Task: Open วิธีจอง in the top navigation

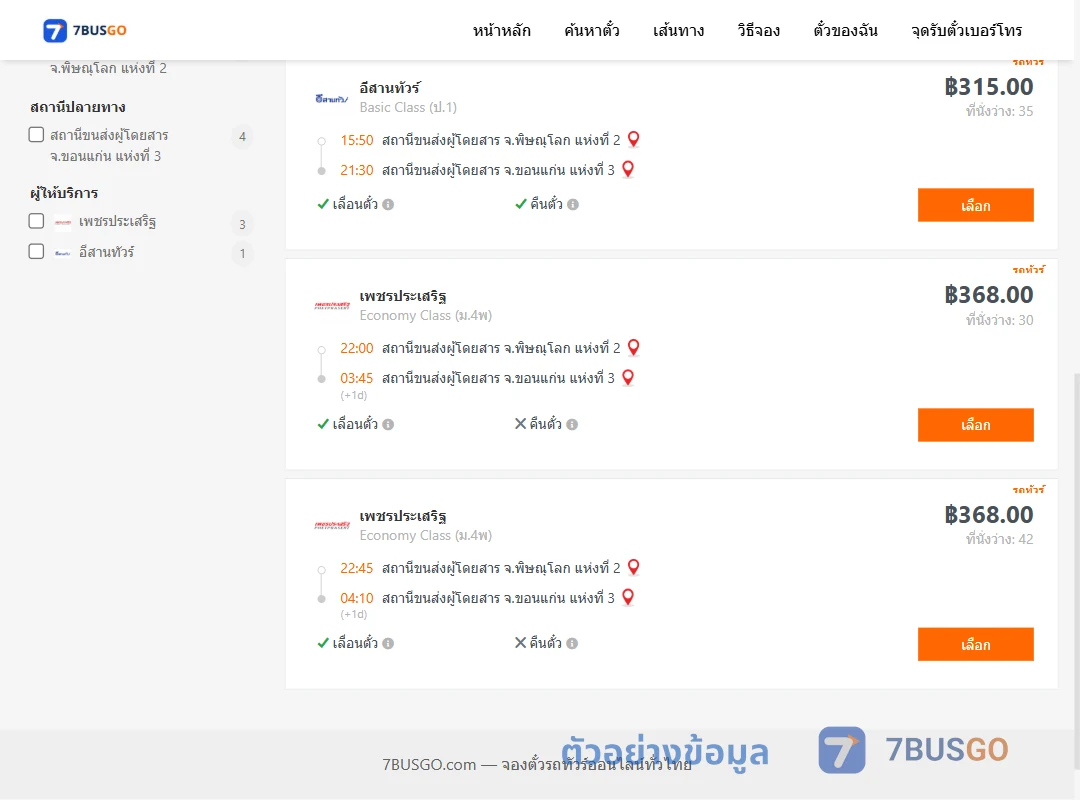Action: 758,30
